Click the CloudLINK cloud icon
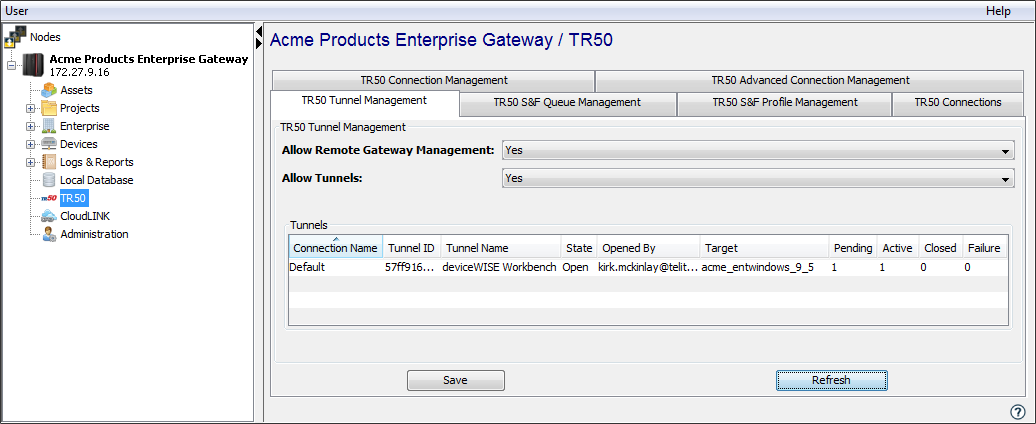 49,216
